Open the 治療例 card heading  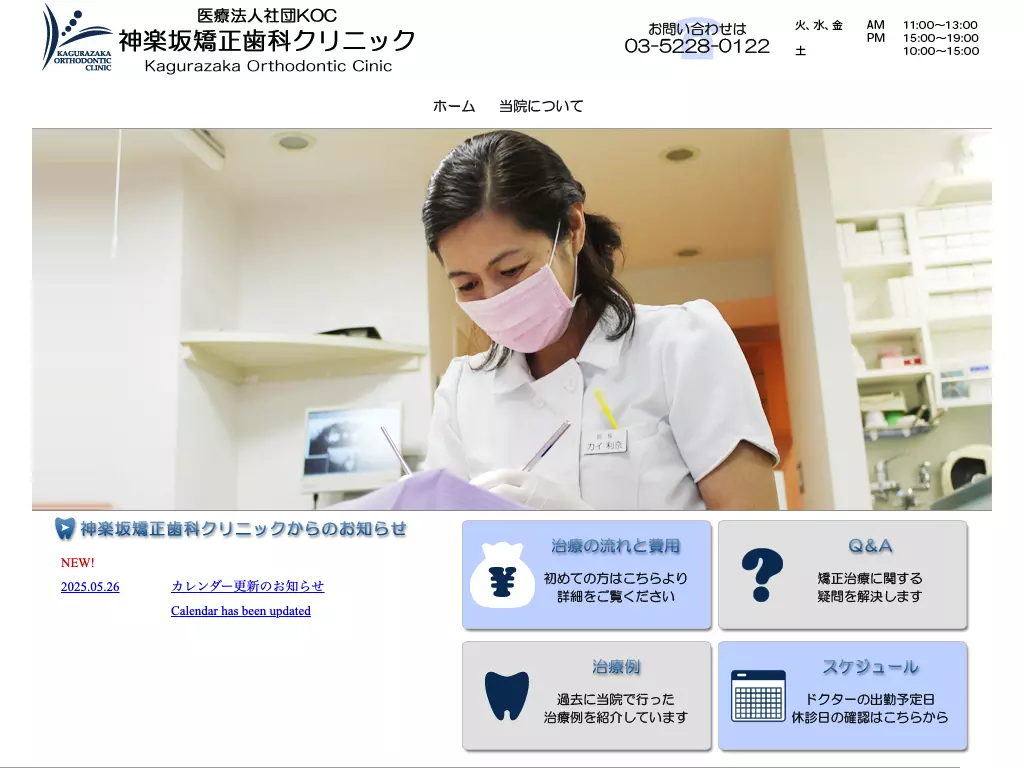pyautogui.click(x=616, y=667)
